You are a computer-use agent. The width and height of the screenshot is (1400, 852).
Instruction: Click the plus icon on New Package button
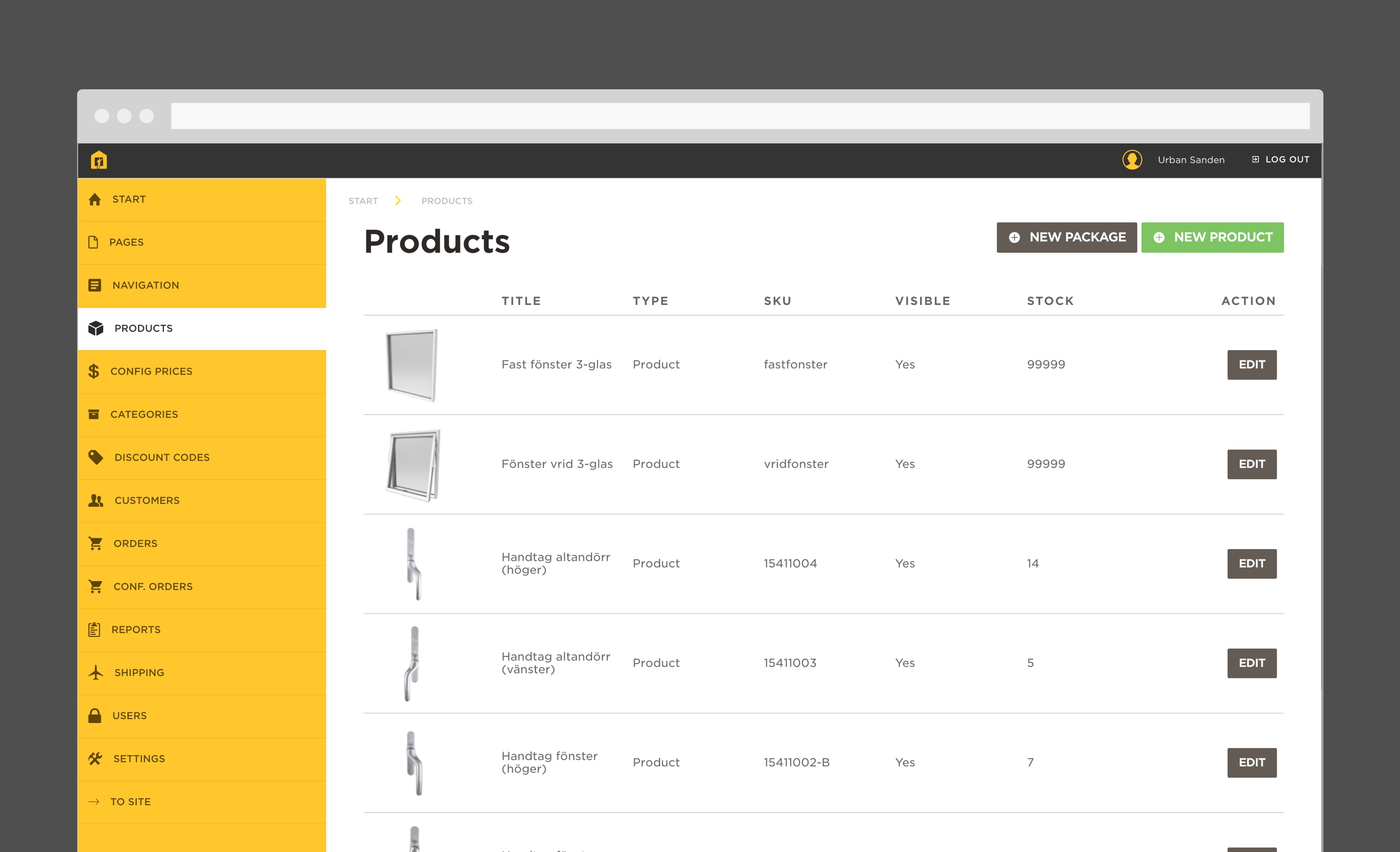click(x=1014, y=237)
